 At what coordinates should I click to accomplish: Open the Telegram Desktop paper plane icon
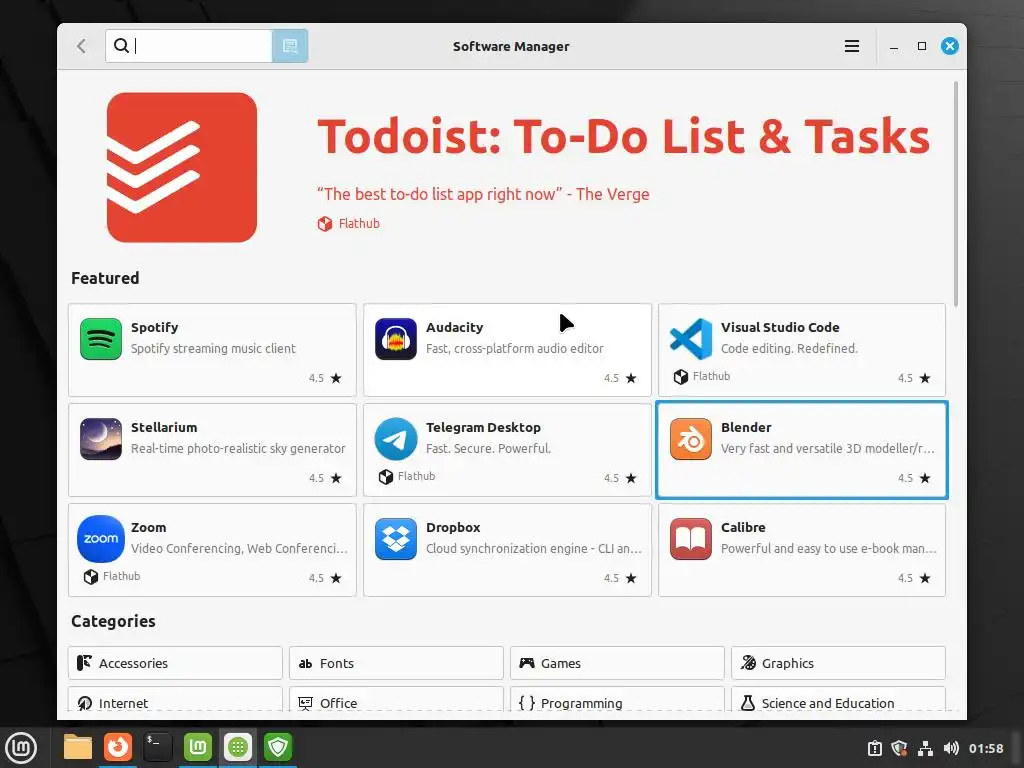[396, 439]
